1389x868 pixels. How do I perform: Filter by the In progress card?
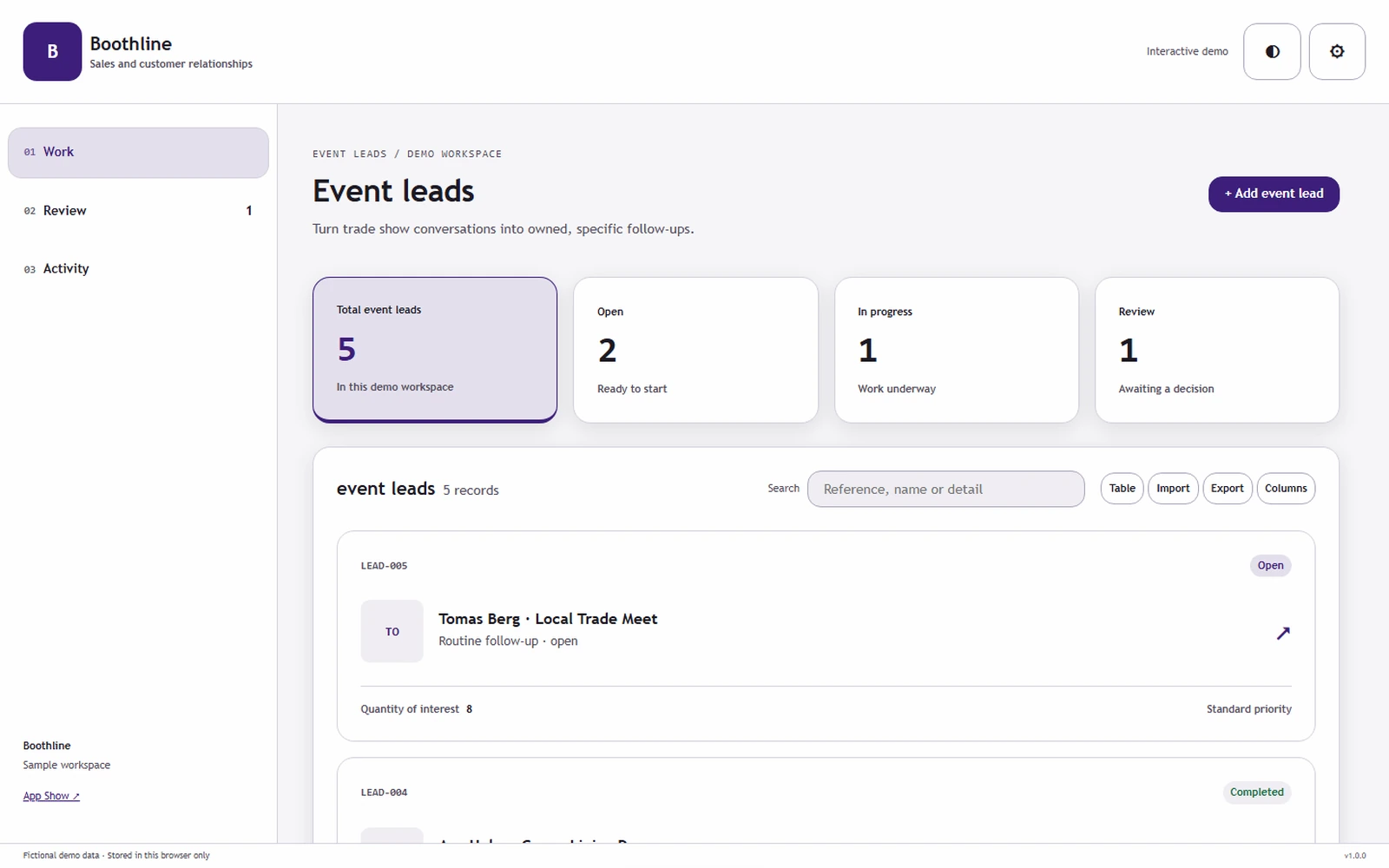pyautogui.click(x=957, y=350)
